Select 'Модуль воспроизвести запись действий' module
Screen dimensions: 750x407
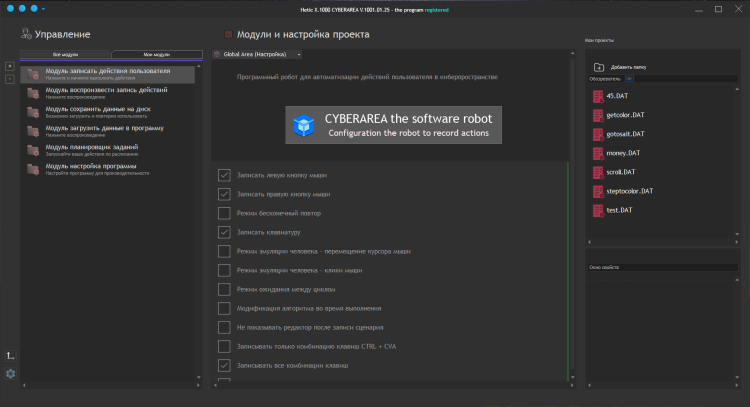pyautogui.click(x=104, y=91)
